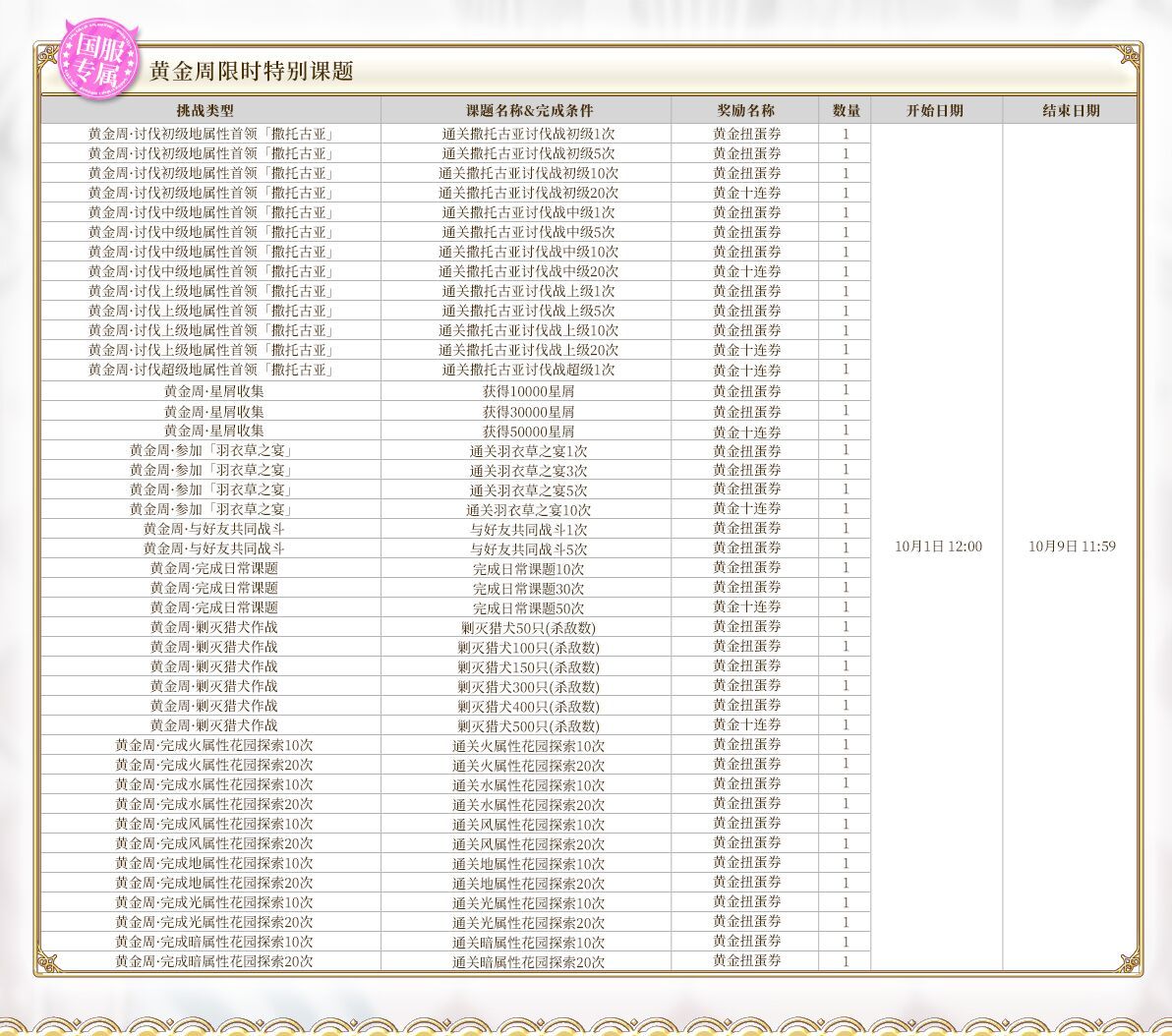Click the 结束日期 column header
The image size is (1172, 1036).
tap(1071, 111)
